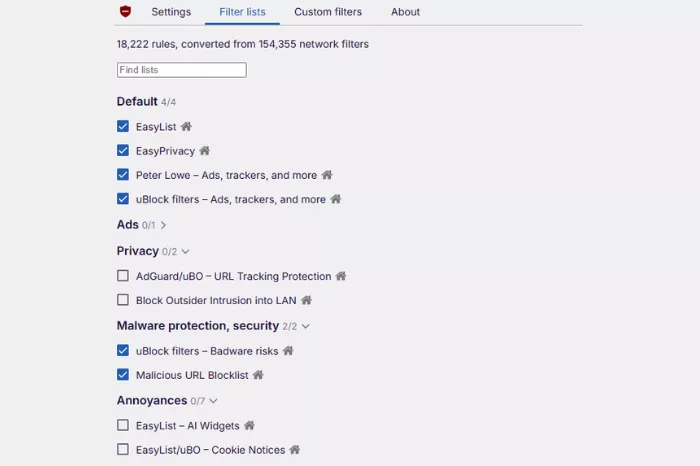Disable the EasyPrivacy filter list checkbox
700x466 pixels.
point(123,150)
